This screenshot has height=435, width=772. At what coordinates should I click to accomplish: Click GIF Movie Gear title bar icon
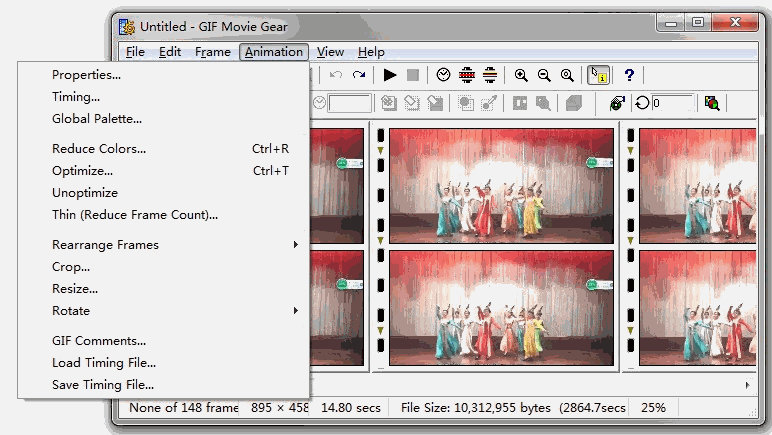tap(127, 27)
